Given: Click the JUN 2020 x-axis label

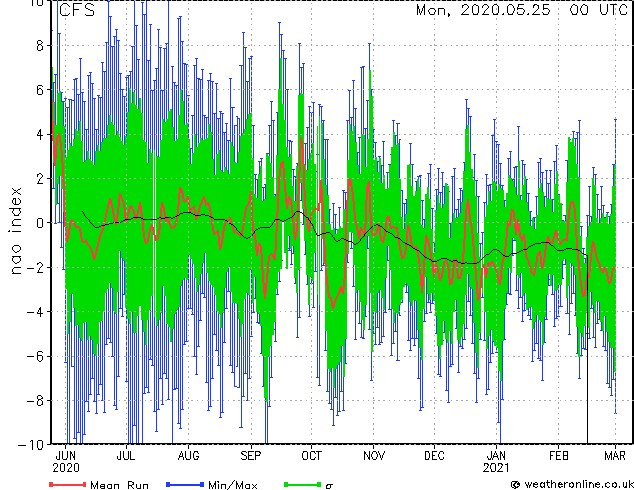Looking at the screenshot, I should click(66, 462).
